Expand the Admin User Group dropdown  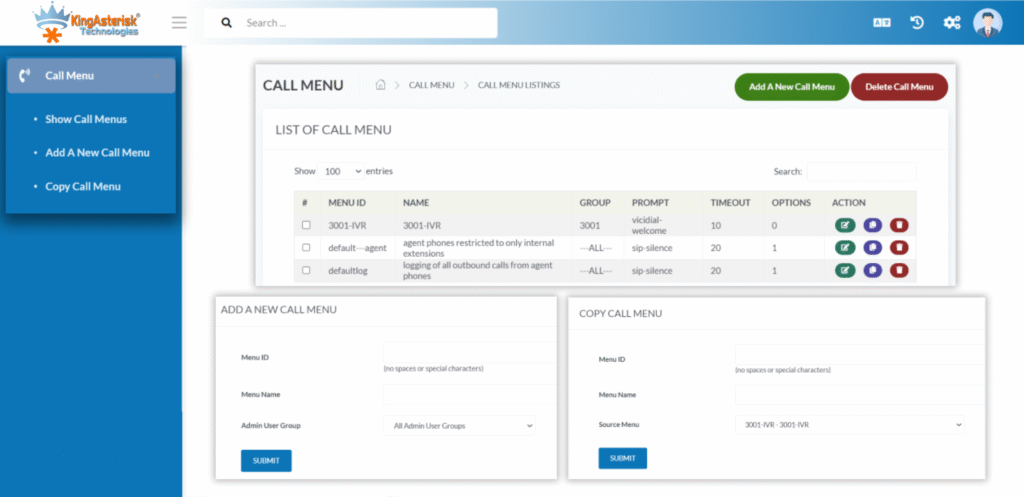click(x=459, y=426)
